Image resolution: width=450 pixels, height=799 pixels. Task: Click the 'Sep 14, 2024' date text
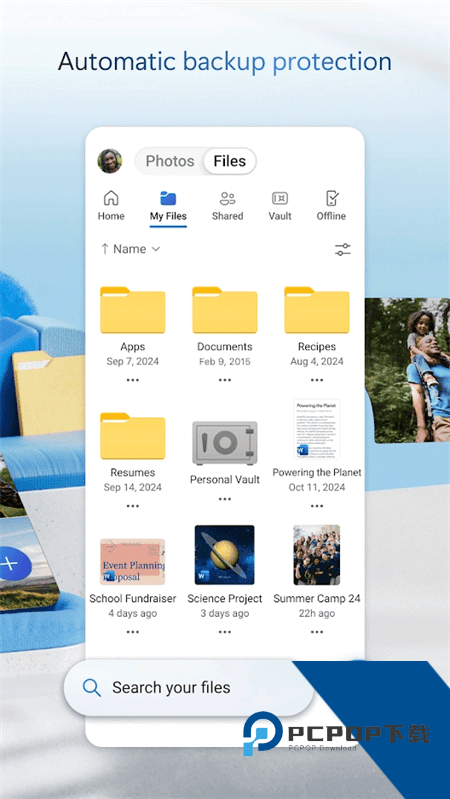click(x=133, y=488)
